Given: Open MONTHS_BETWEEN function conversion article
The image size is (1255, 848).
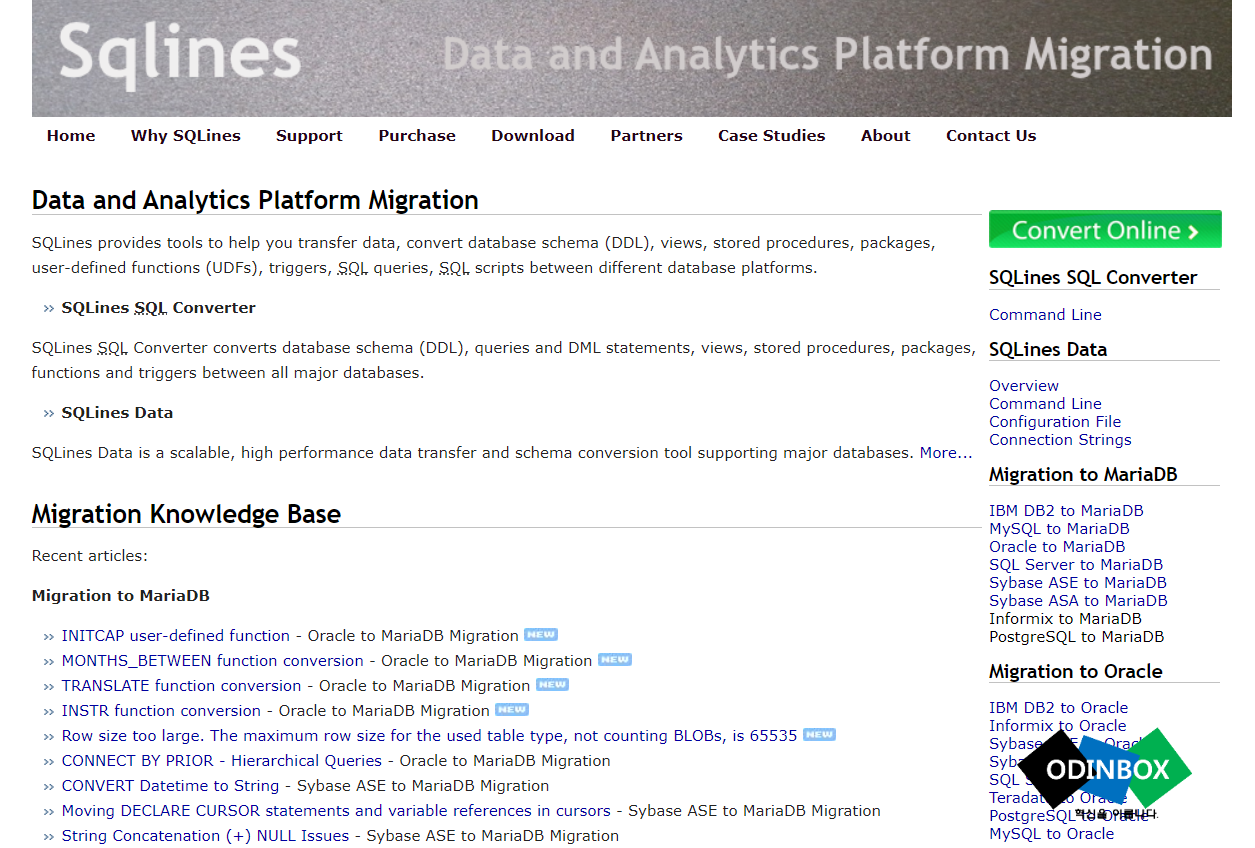Looking at the screenshot, I should coord(212,661).
